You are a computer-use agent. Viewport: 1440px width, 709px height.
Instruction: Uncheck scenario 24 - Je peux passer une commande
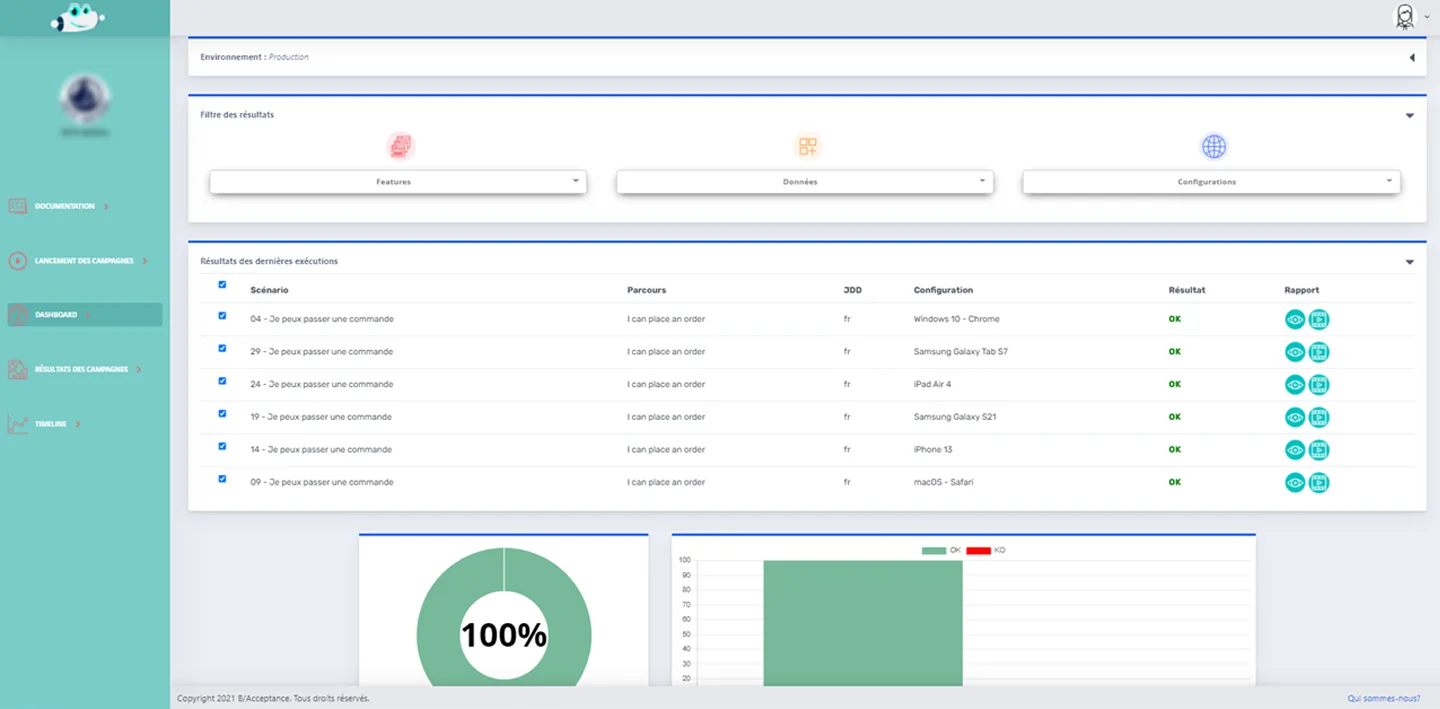222,381
